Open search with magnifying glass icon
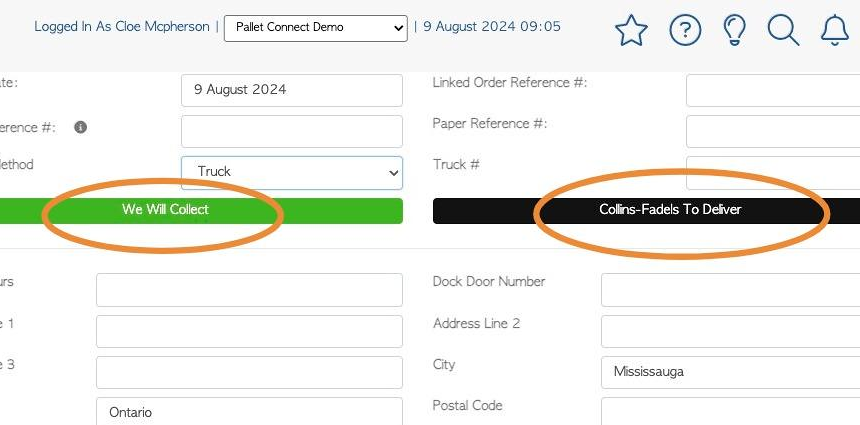 point(783,30)
